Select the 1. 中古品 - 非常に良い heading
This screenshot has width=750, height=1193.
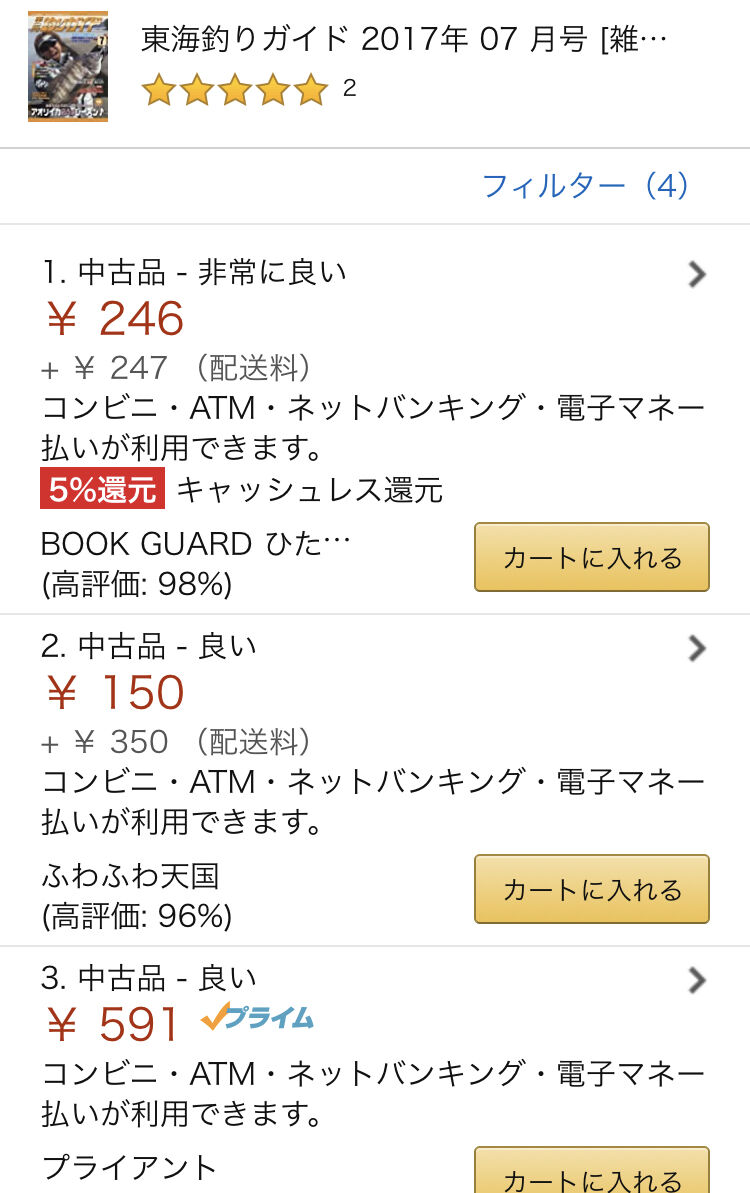195,272
